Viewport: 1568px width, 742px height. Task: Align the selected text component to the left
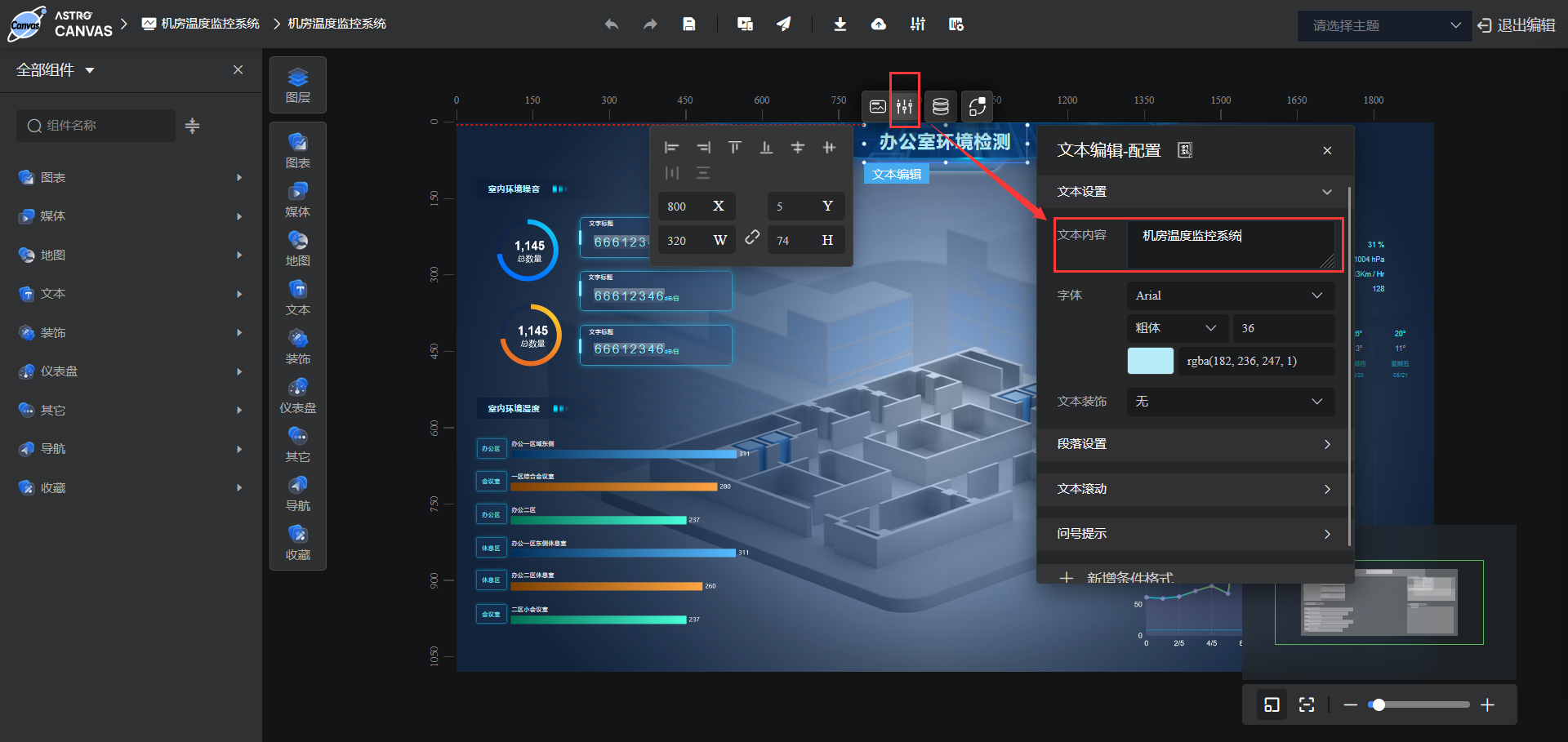coord(671,148)
